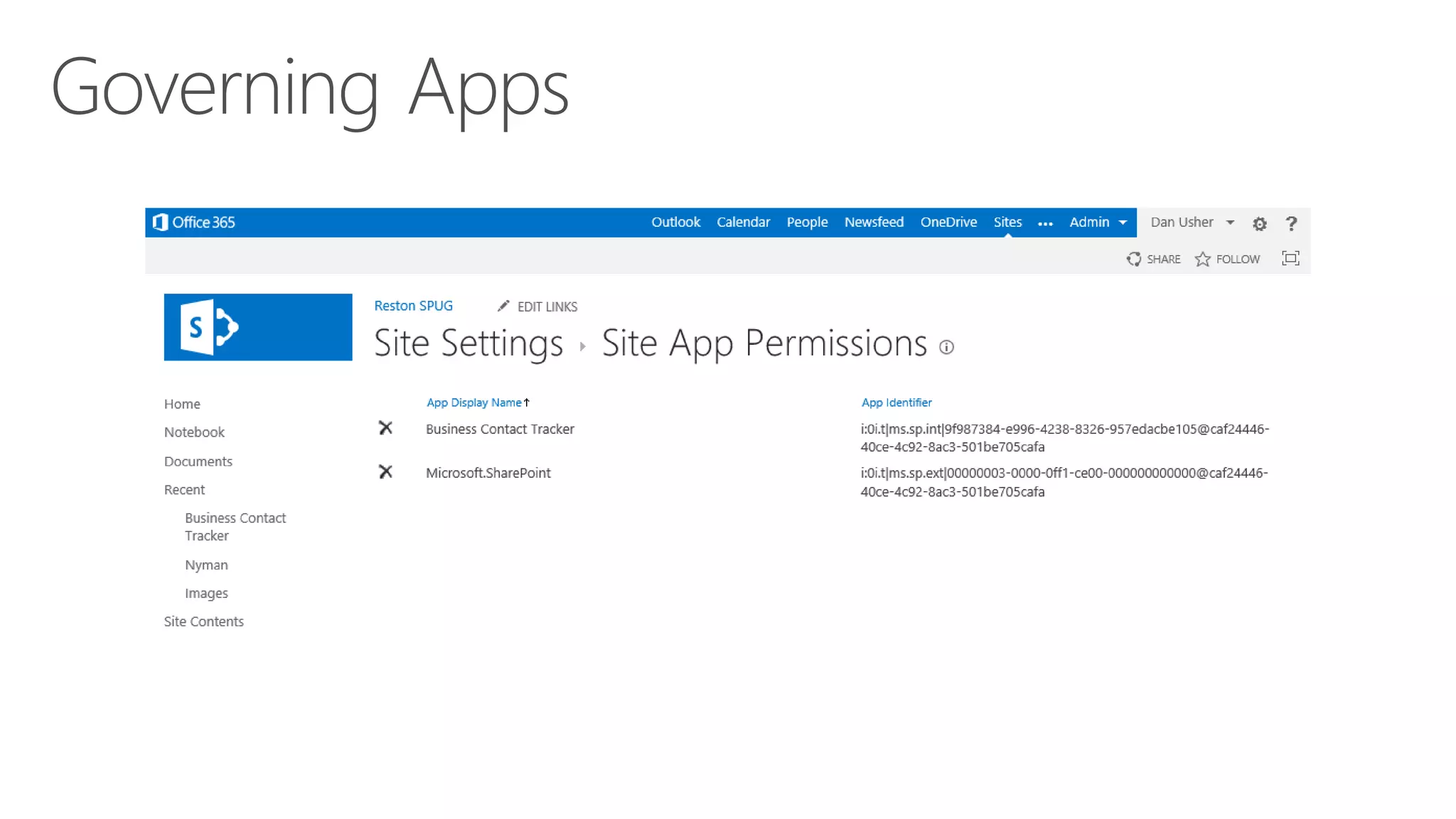Open Outlook from the top navigation
This screenshot has width=1456, height=819.
pyautogui.click(x=675, y=223)
